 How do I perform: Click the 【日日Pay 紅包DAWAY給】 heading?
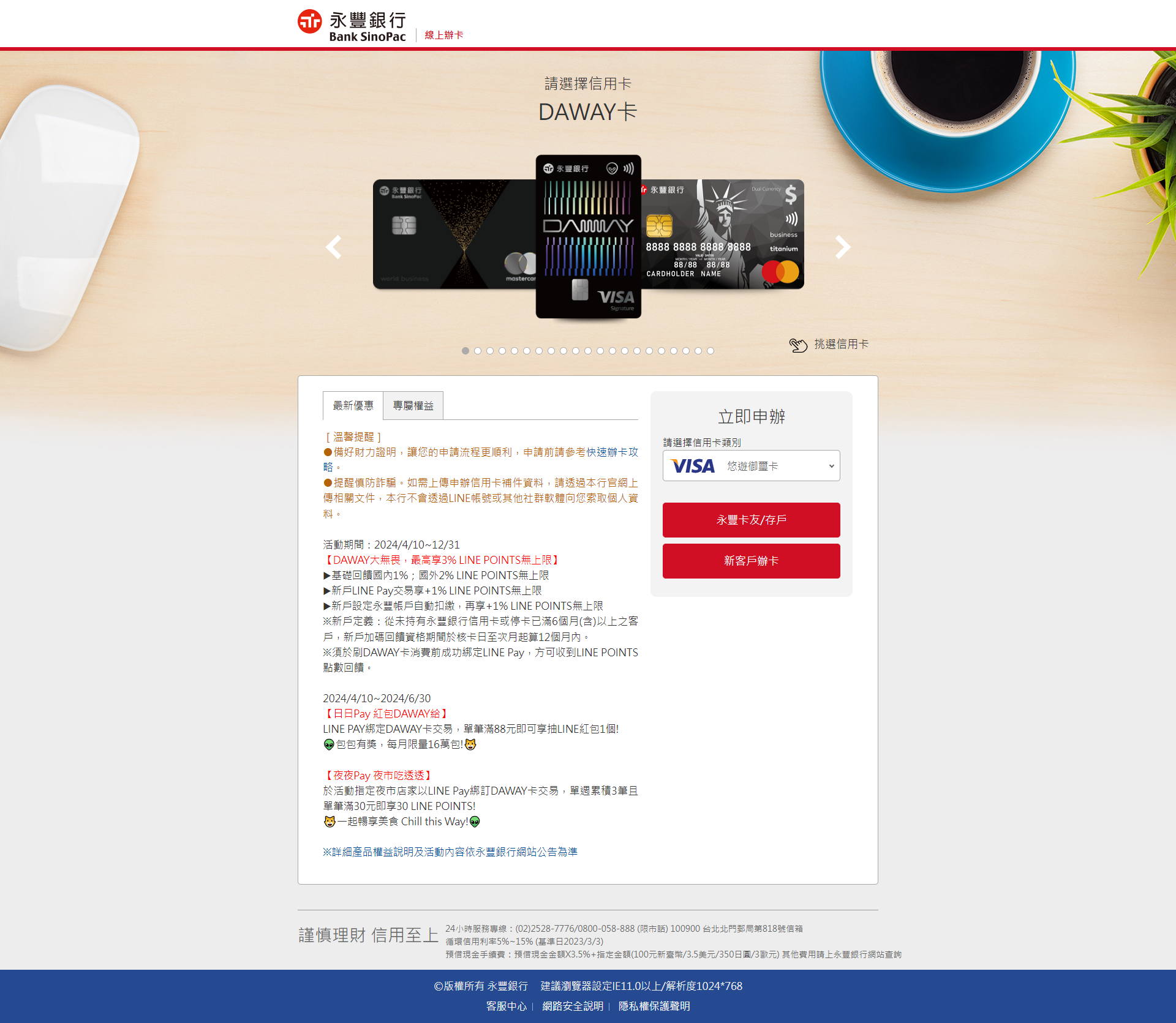tap(386, 713)
